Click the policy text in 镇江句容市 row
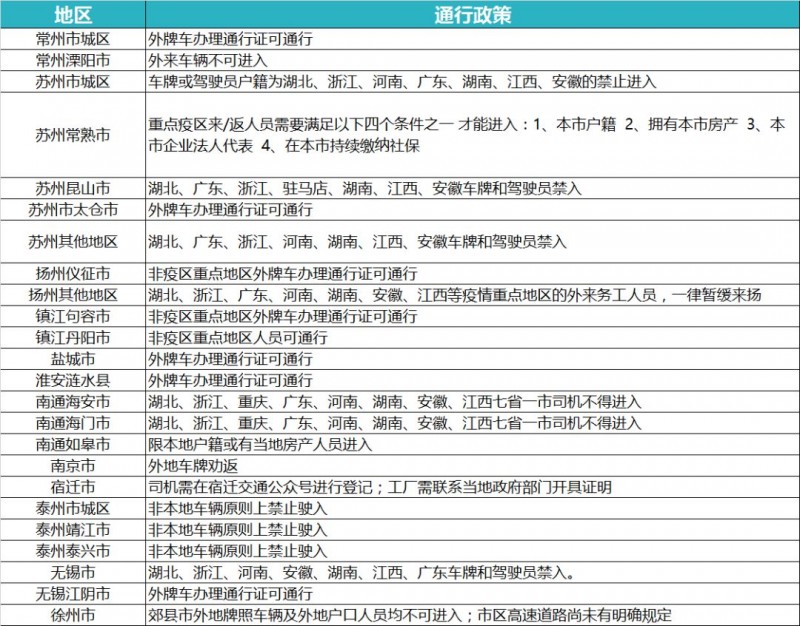This screenshot has width=800, height=626. (x=283, y=317)
